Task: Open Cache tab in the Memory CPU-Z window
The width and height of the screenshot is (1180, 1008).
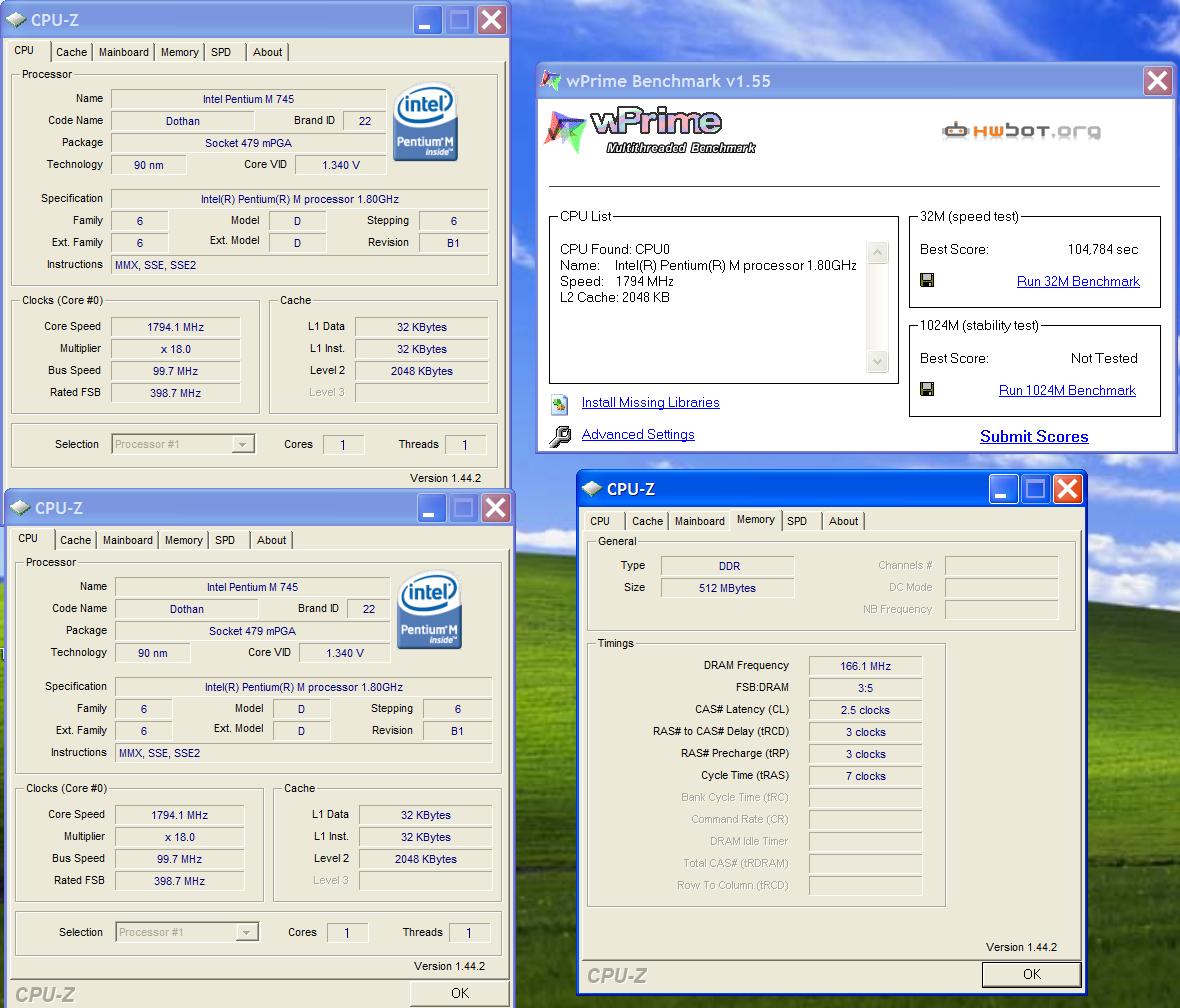Action: click(x=647, y=521)
